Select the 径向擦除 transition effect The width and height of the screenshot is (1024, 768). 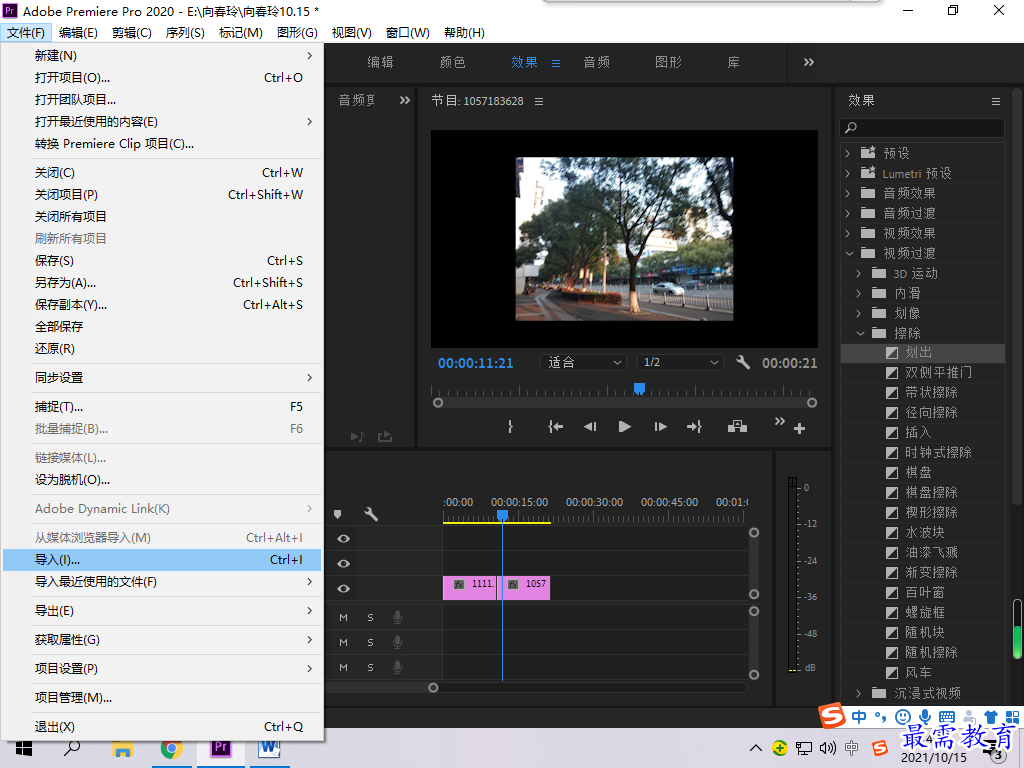[931, 412]
